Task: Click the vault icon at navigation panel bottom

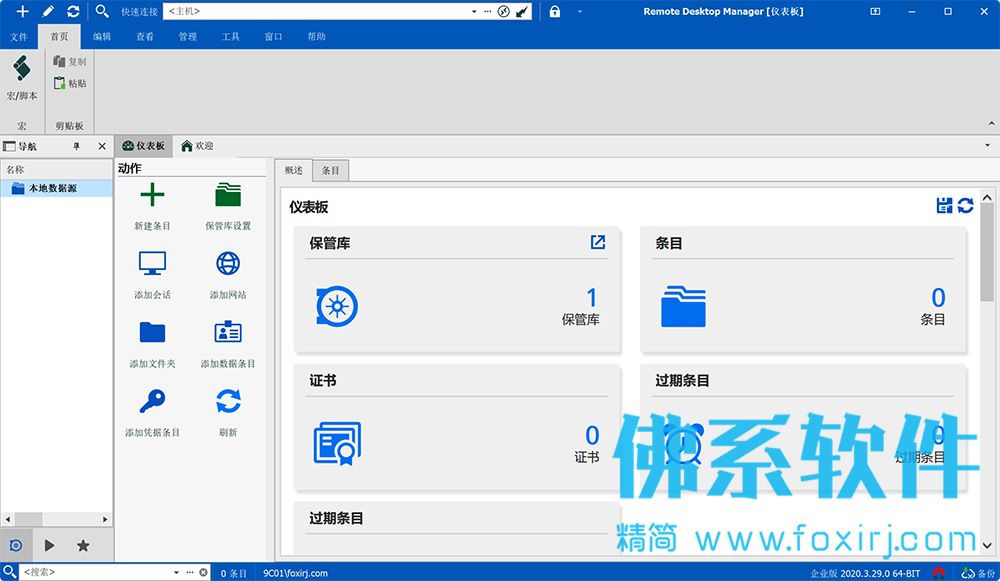Action: (x=16, y=545)
